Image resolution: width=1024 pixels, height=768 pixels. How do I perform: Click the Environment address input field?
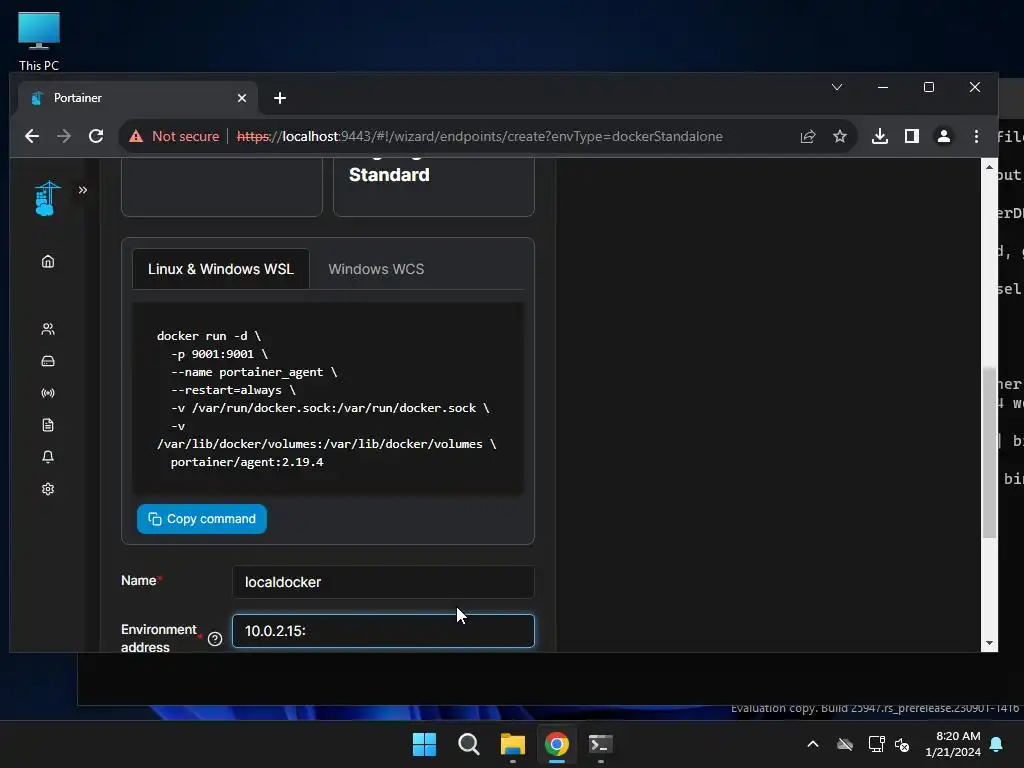point(383,631)
